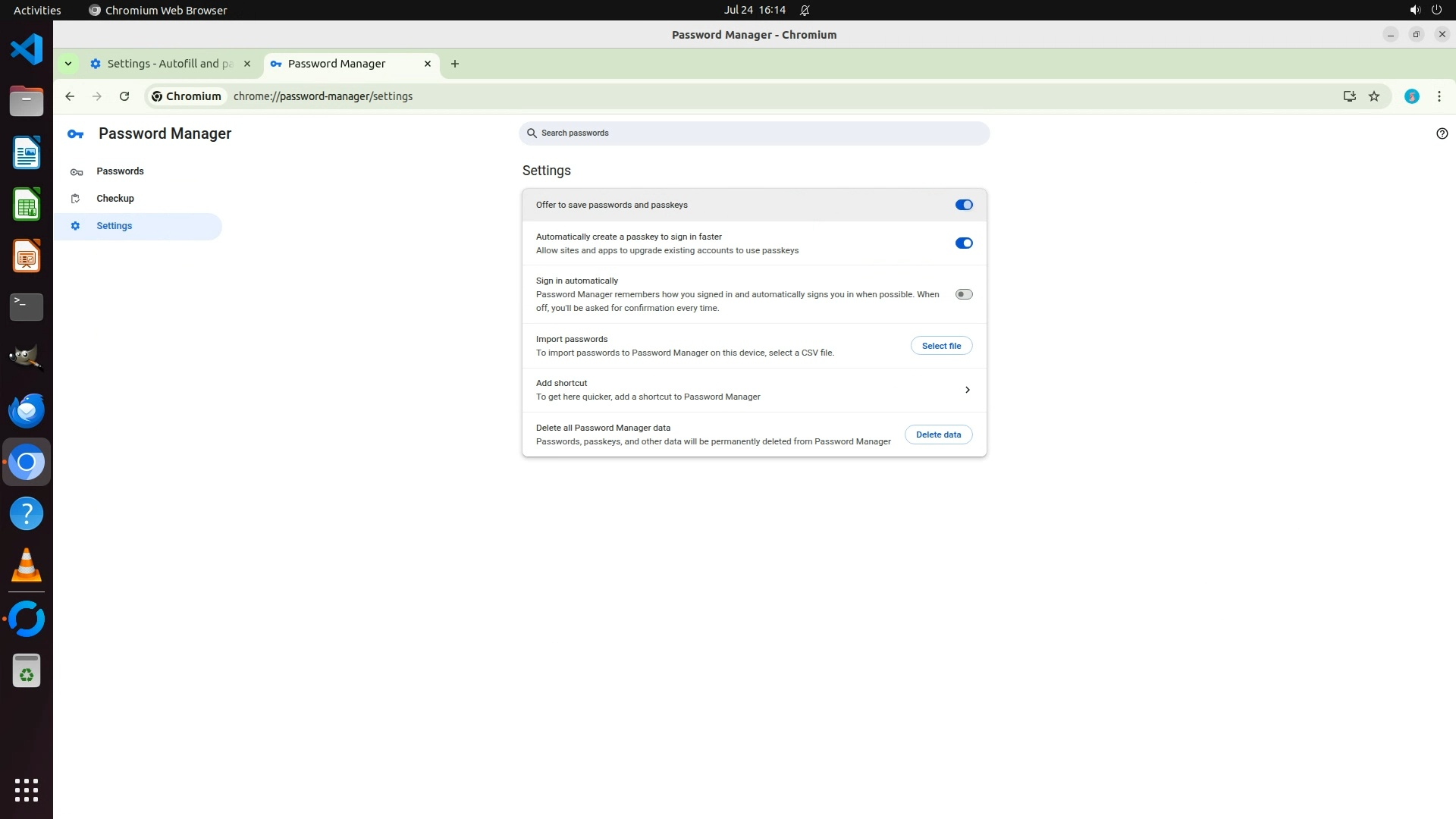The height and width of the screenshot is (819, 1456).
Task: Turn off automatic passkey creation toggle
Action: [963, 243]
